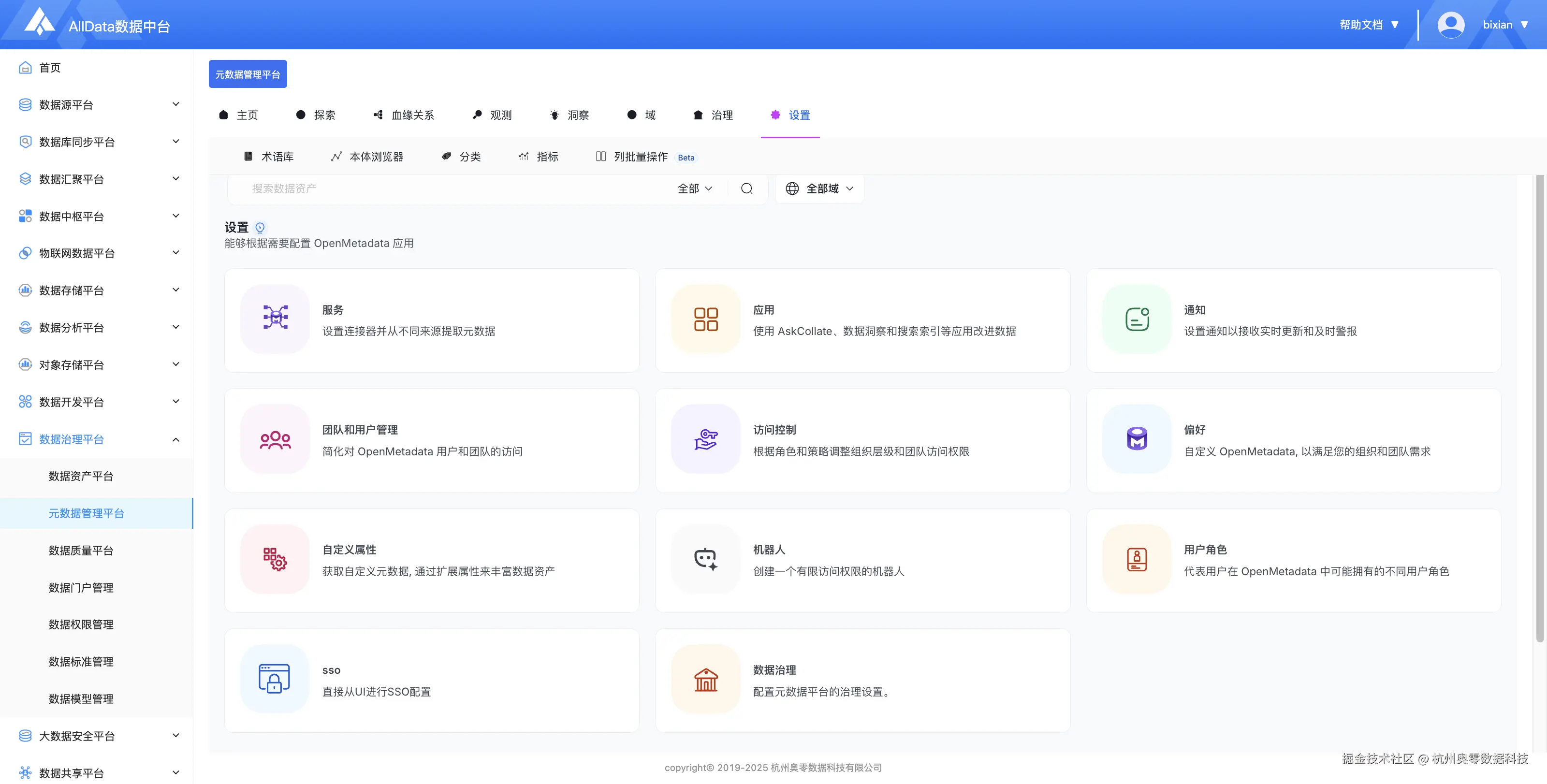This screenshot has height=784, width=1547.
Task: Open the 机器人 bot icon
Action: coord(706,559)
